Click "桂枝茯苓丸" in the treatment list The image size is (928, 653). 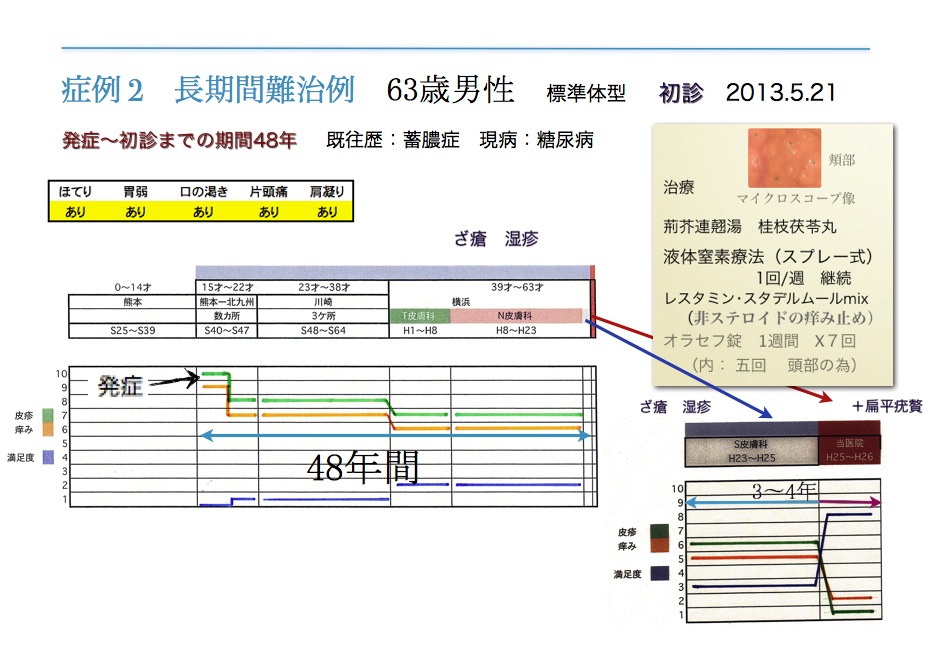coord(797,227)
